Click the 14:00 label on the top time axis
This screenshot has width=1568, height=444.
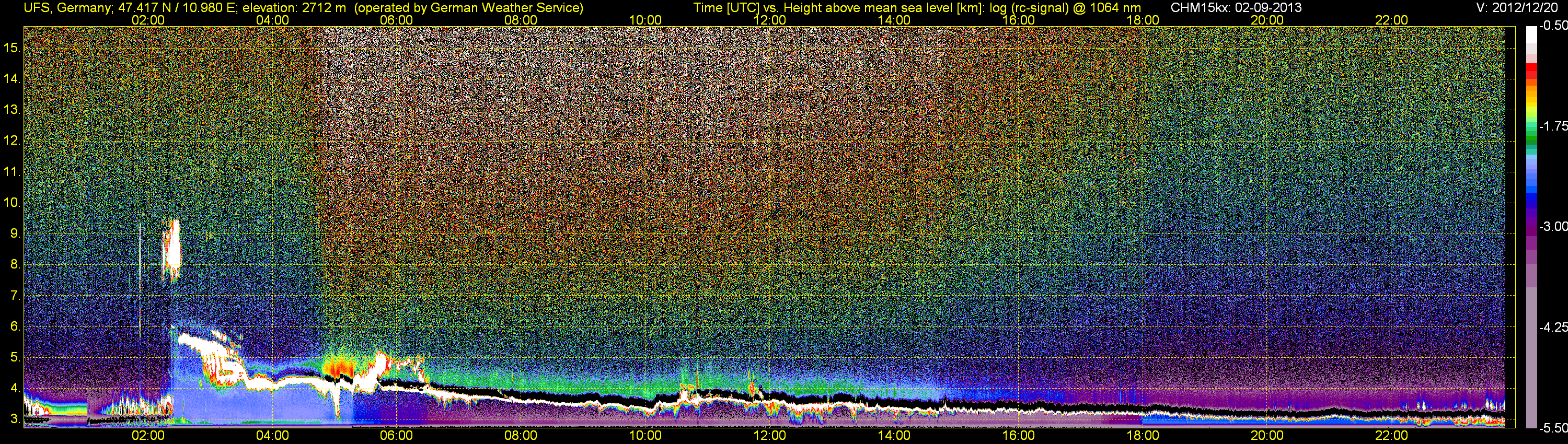click(894, 20)
